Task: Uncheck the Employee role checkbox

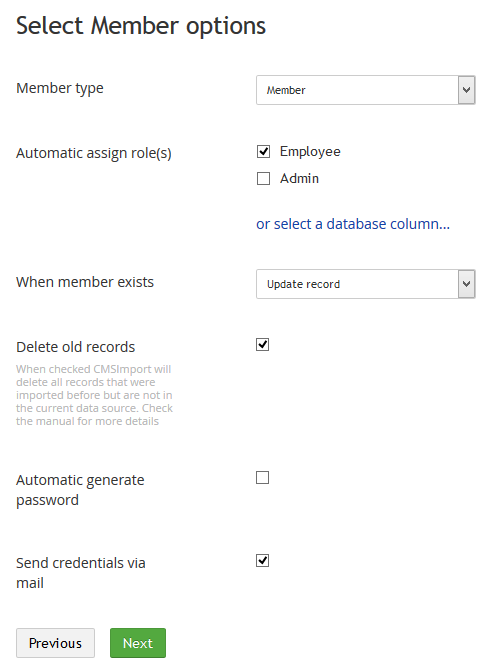Action: click(263, 151)
